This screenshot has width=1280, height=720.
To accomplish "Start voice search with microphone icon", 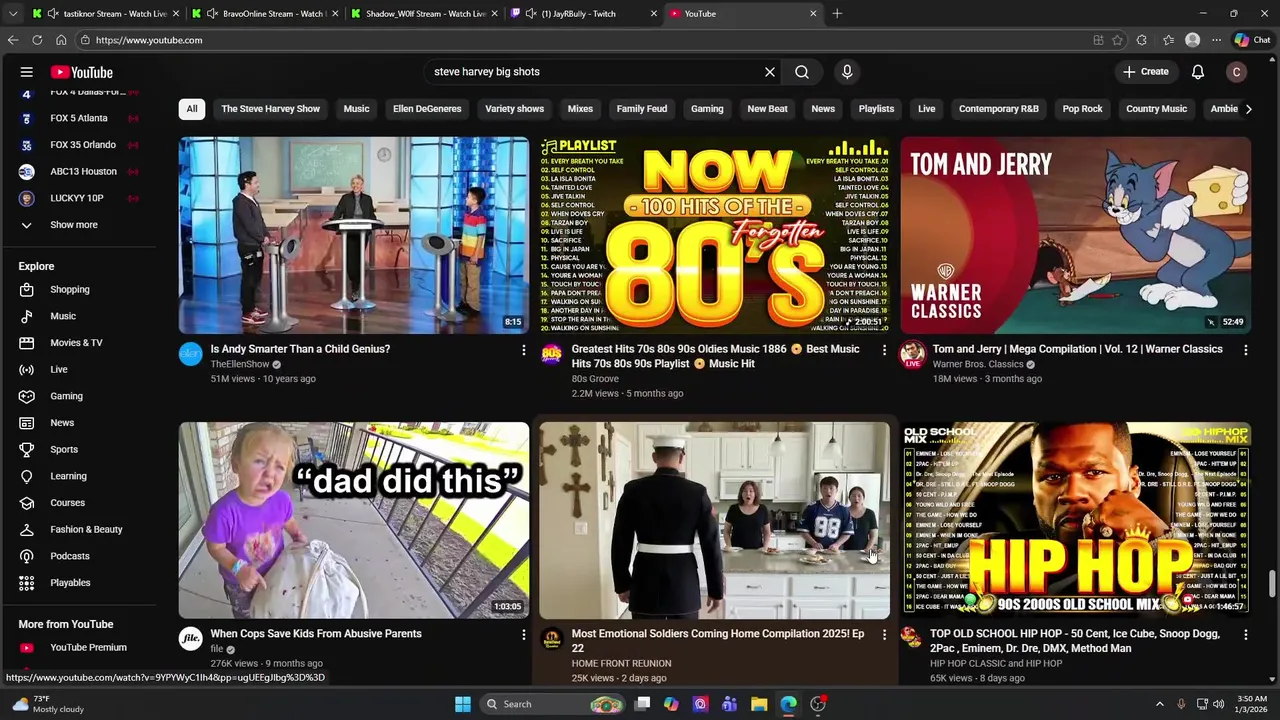I will coord(847,72).
